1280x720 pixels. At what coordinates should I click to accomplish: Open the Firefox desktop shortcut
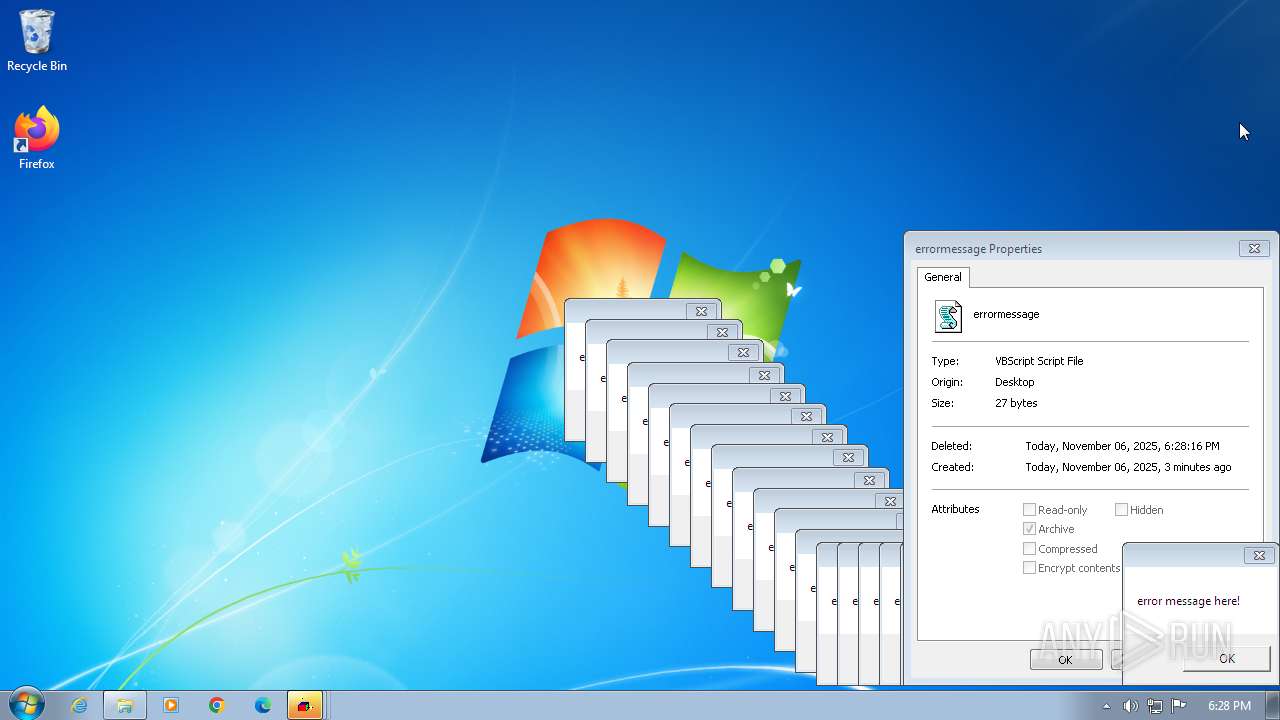pyautogui.click(x=37, y=138)
